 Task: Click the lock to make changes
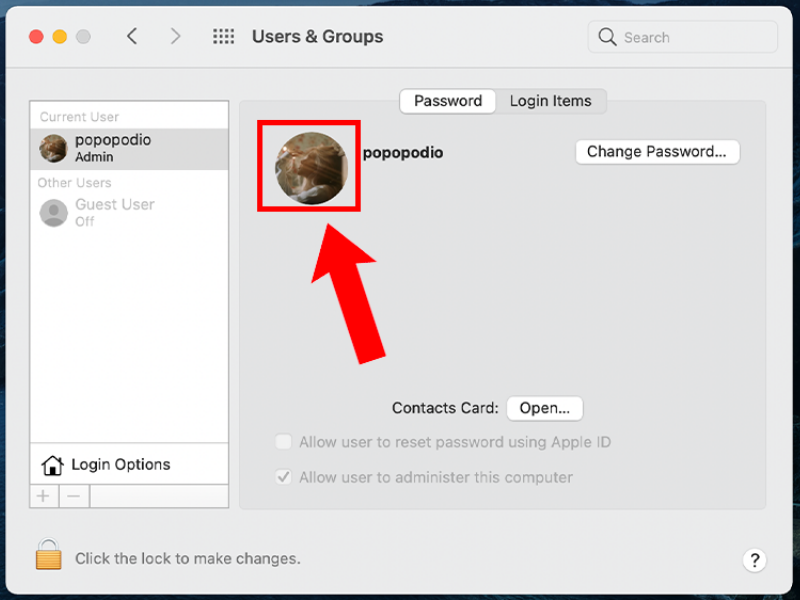[48, 554]
